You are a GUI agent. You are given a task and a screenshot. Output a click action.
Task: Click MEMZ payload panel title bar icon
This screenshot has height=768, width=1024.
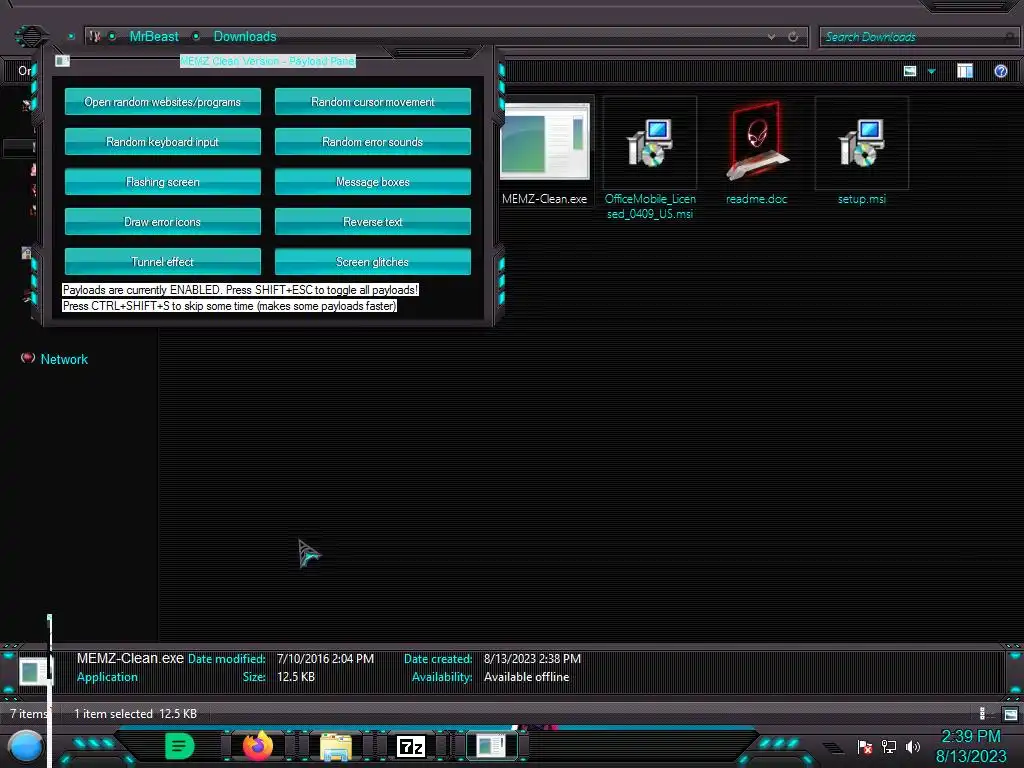(62, 61)
